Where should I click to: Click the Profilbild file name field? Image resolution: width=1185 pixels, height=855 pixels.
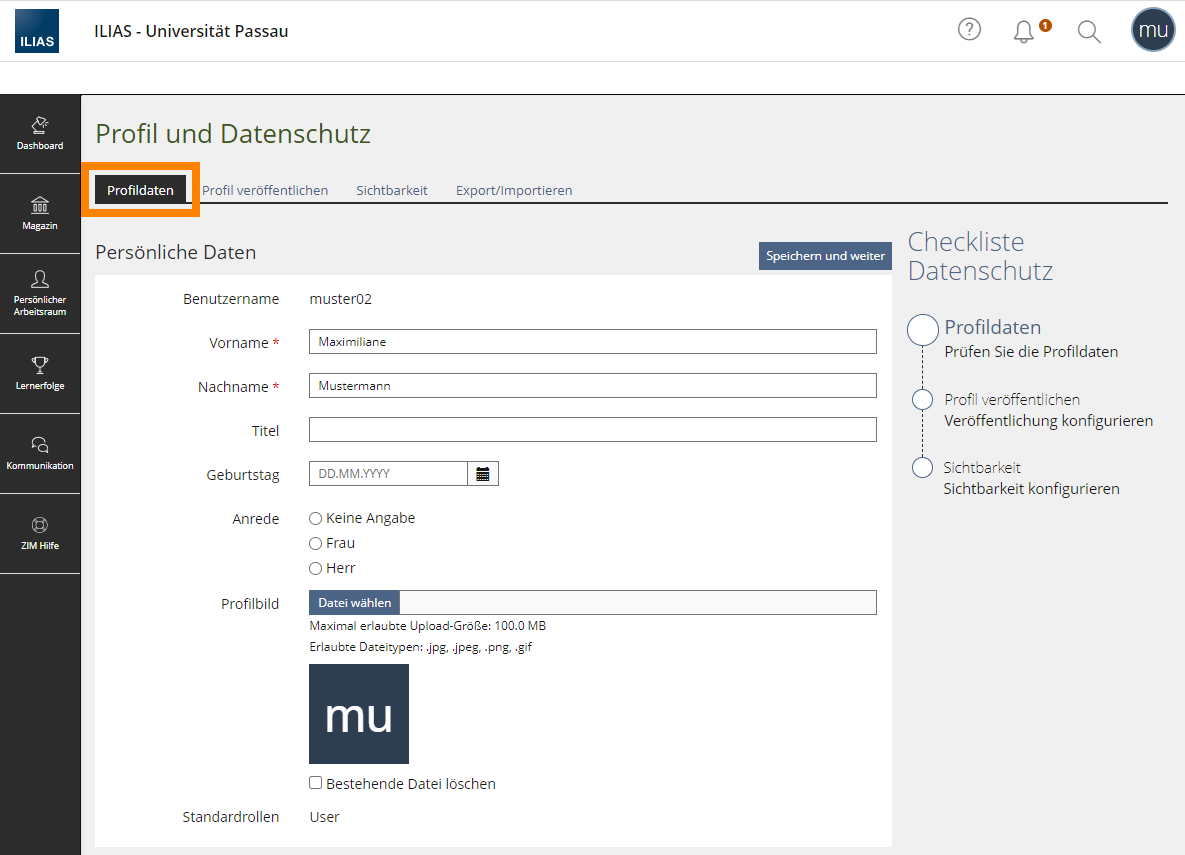[638, 603]
